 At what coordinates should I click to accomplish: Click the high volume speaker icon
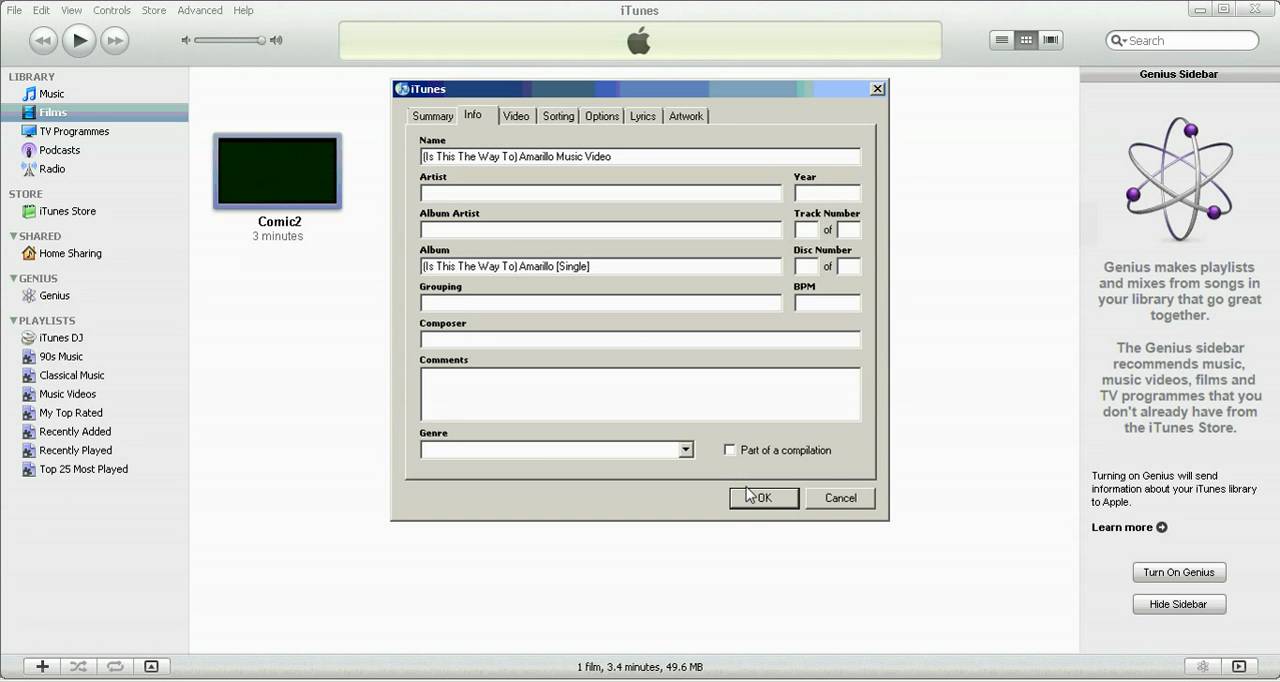(276, 40)
